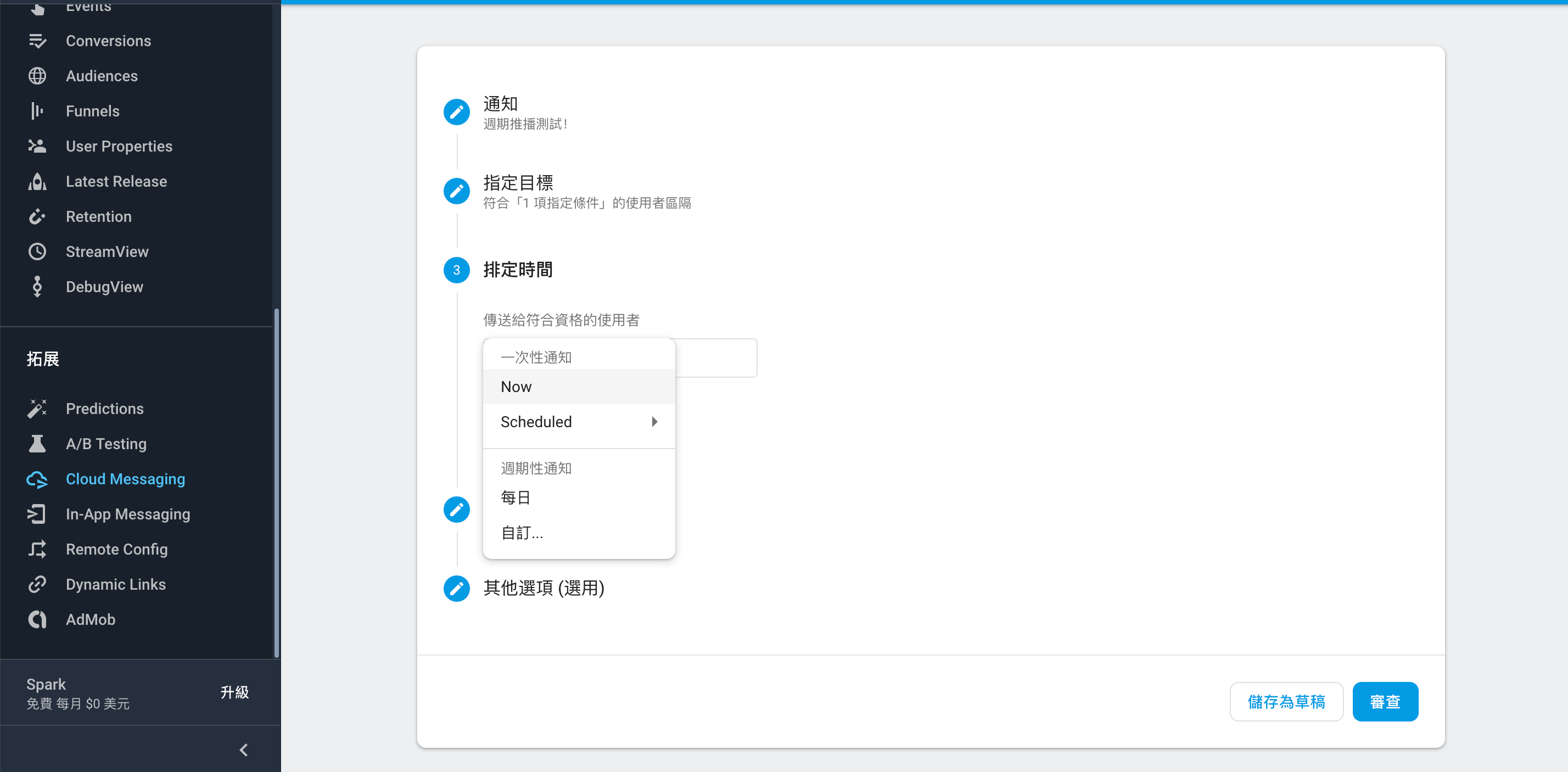1568x772 pixels.
Task: Click the Dynamic Links chain icon
Action: (37, 584)
